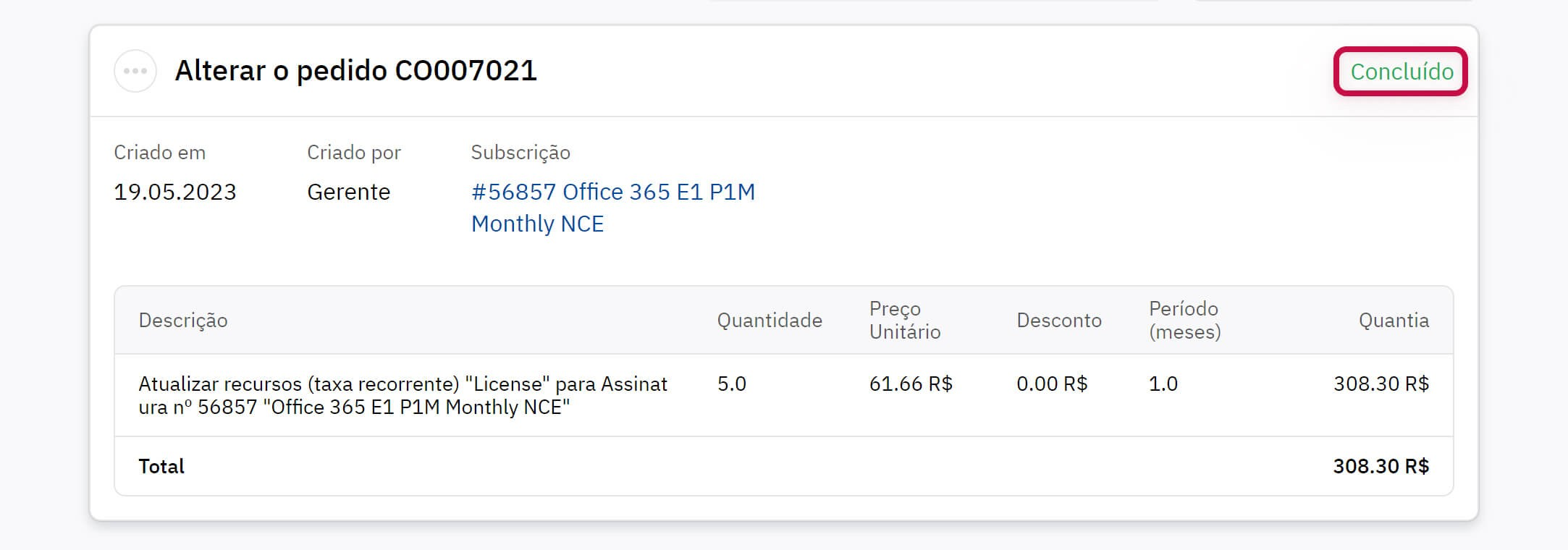The image size is (1568, 550).
Task: Click the Atualizar recursos description cell
Action: 402,395
